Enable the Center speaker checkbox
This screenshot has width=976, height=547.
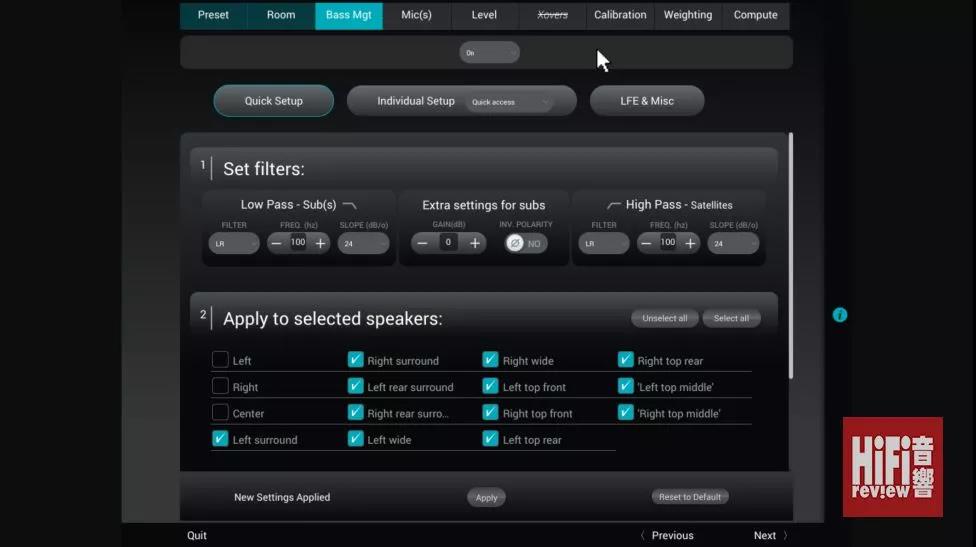220,413
